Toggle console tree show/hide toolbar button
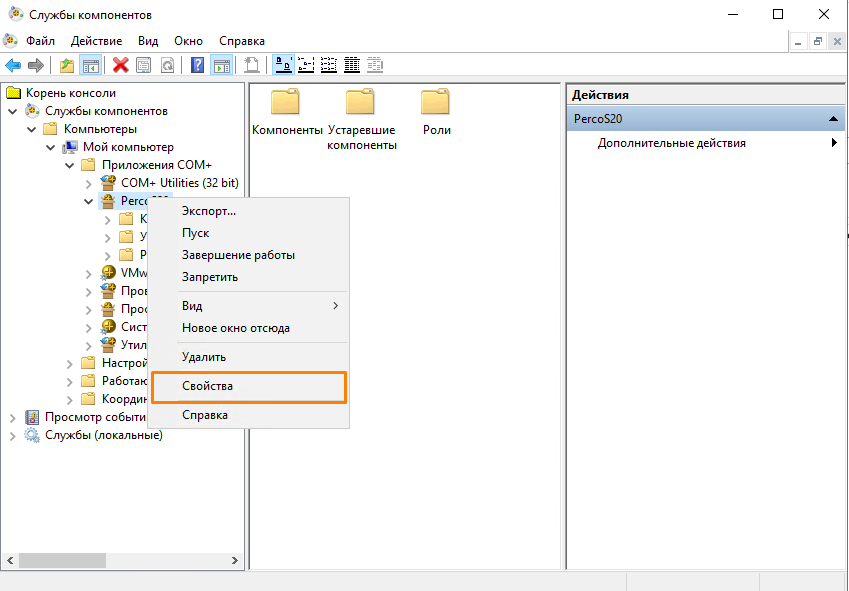This screenshot has width=849, height=591. click(x=91, y=65)
